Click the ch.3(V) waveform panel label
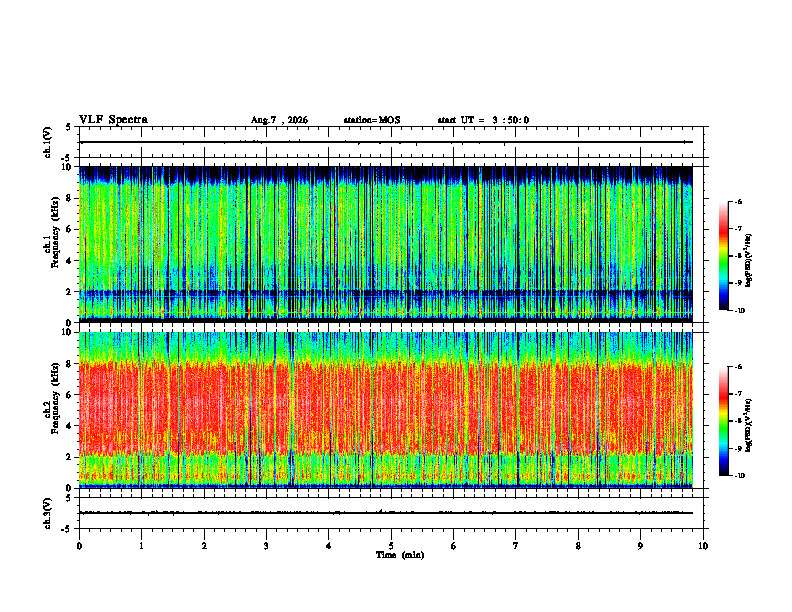The image size is (792, 612). [x=47, y=513]
